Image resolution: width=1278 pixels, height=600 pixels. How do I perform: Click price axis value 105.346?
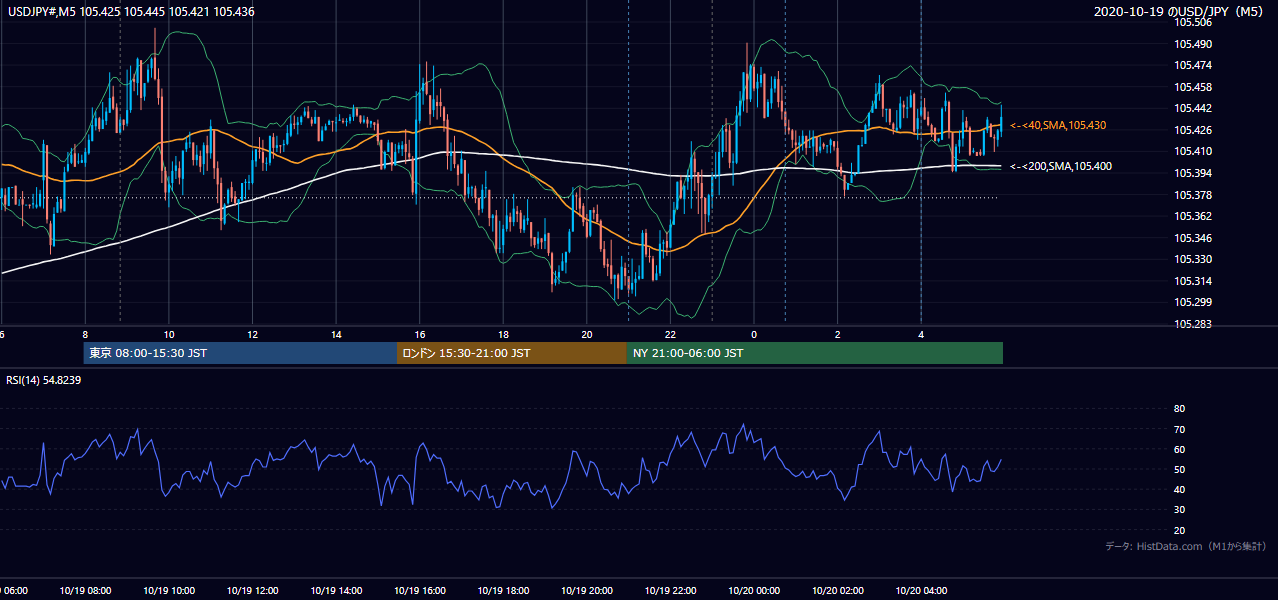(1193, 238)
